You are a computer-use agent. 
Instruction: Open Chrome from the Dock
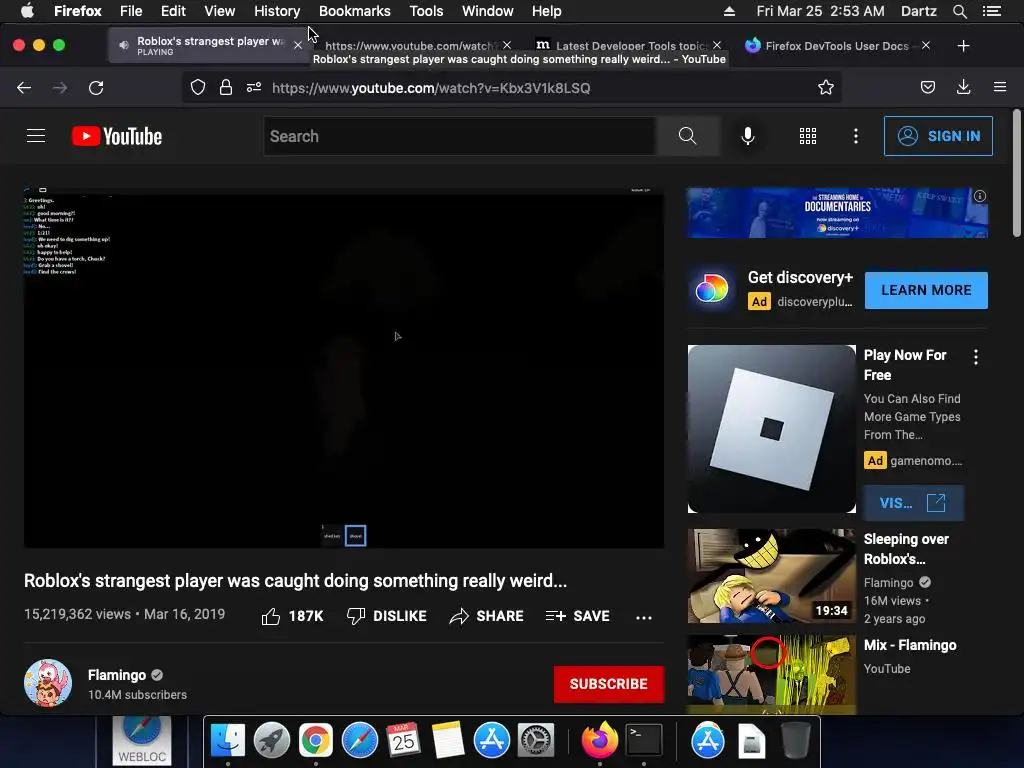point(315,741)
